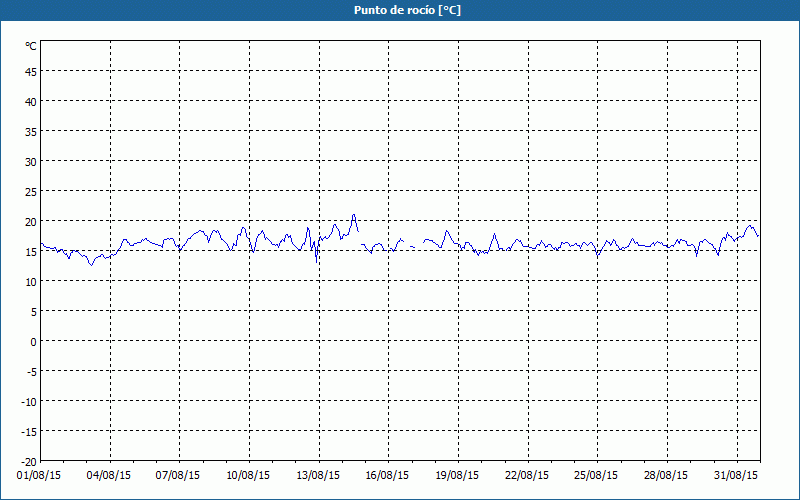The image size is (800, 500).
Task: Click the 13/08/15 date label
Action: click(x=318, y=476)
